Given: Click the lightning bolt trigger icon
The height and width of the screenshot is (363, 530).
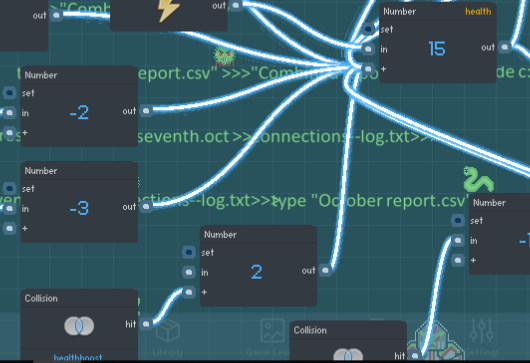Looking at the screenshot, I should click(168, 11).
